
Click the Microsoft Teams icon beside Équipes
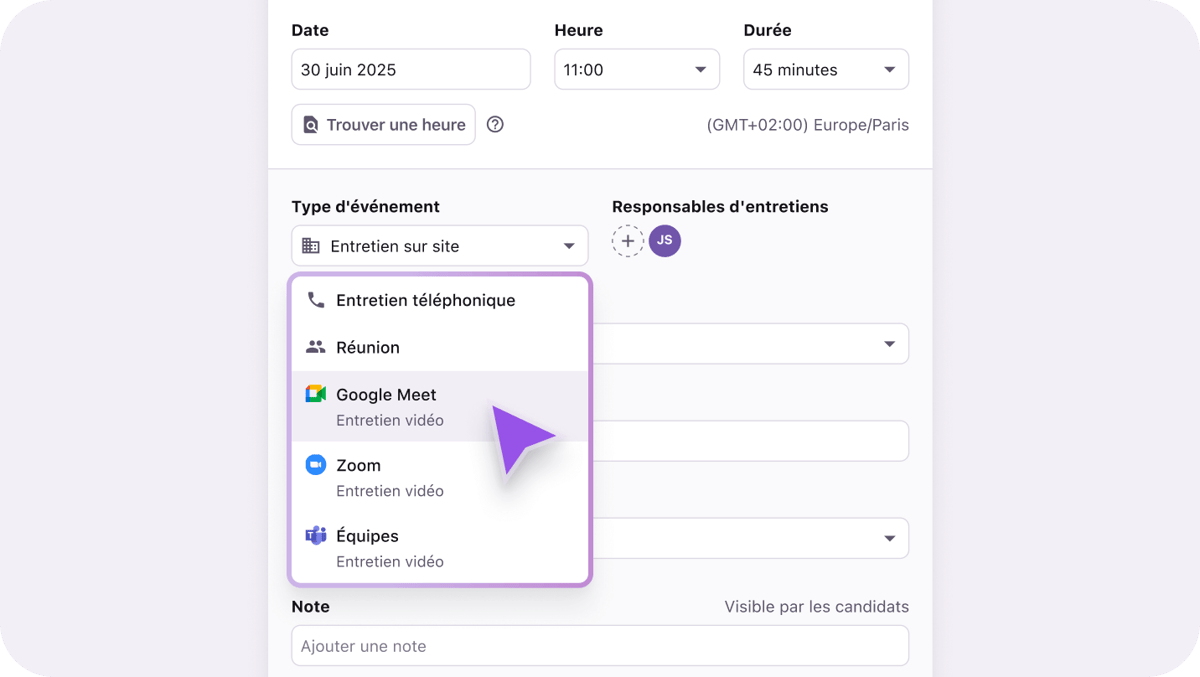click(x=315, y=535)
